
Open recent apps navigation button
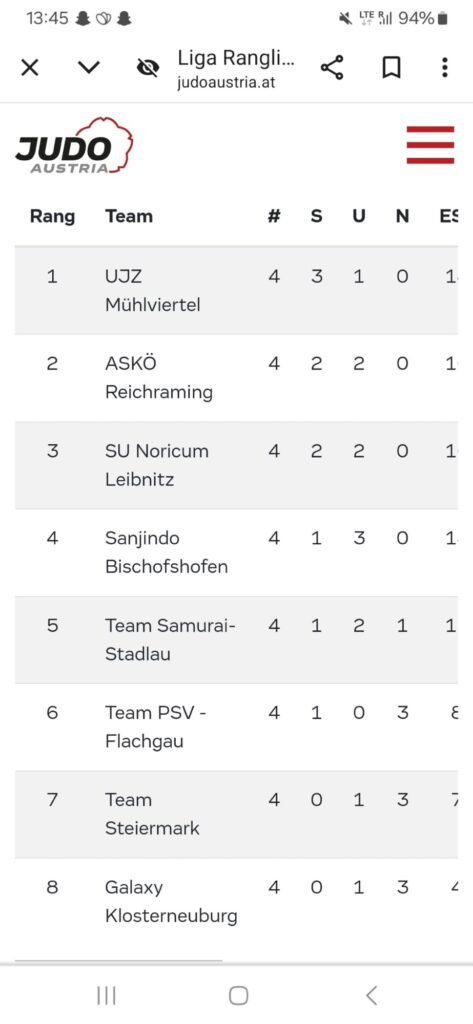tap(106, 995)
